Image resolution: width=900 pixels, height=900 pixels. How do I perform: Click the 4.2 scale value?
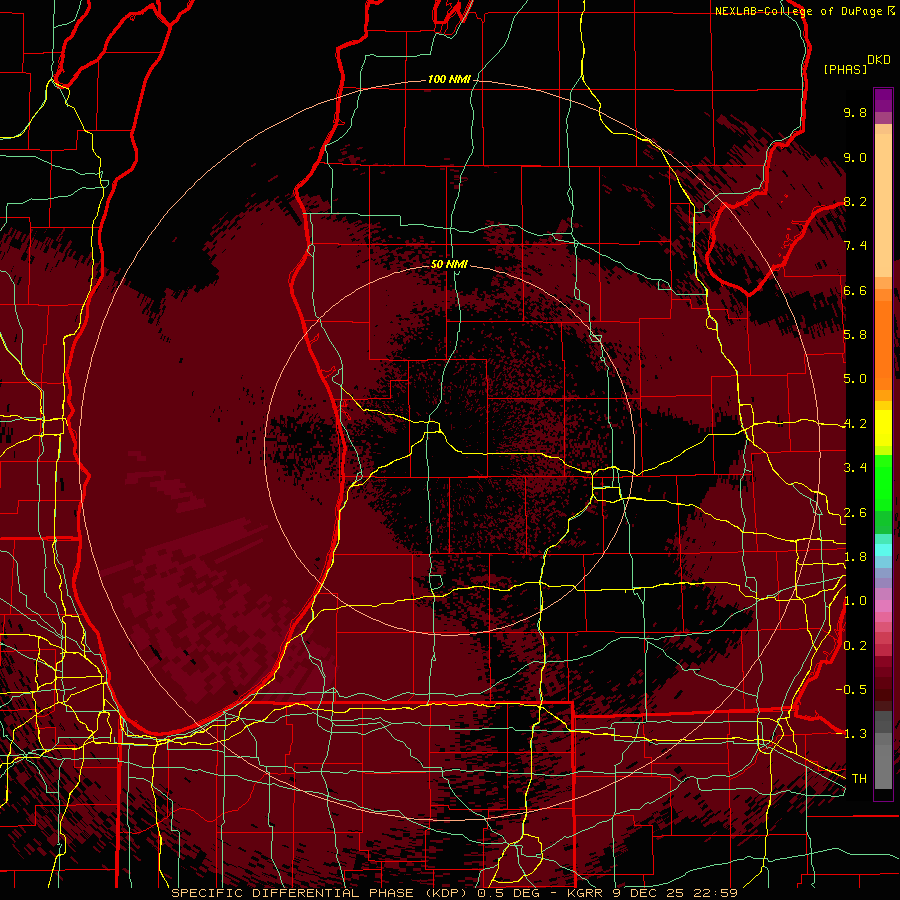tap(855, 424)
